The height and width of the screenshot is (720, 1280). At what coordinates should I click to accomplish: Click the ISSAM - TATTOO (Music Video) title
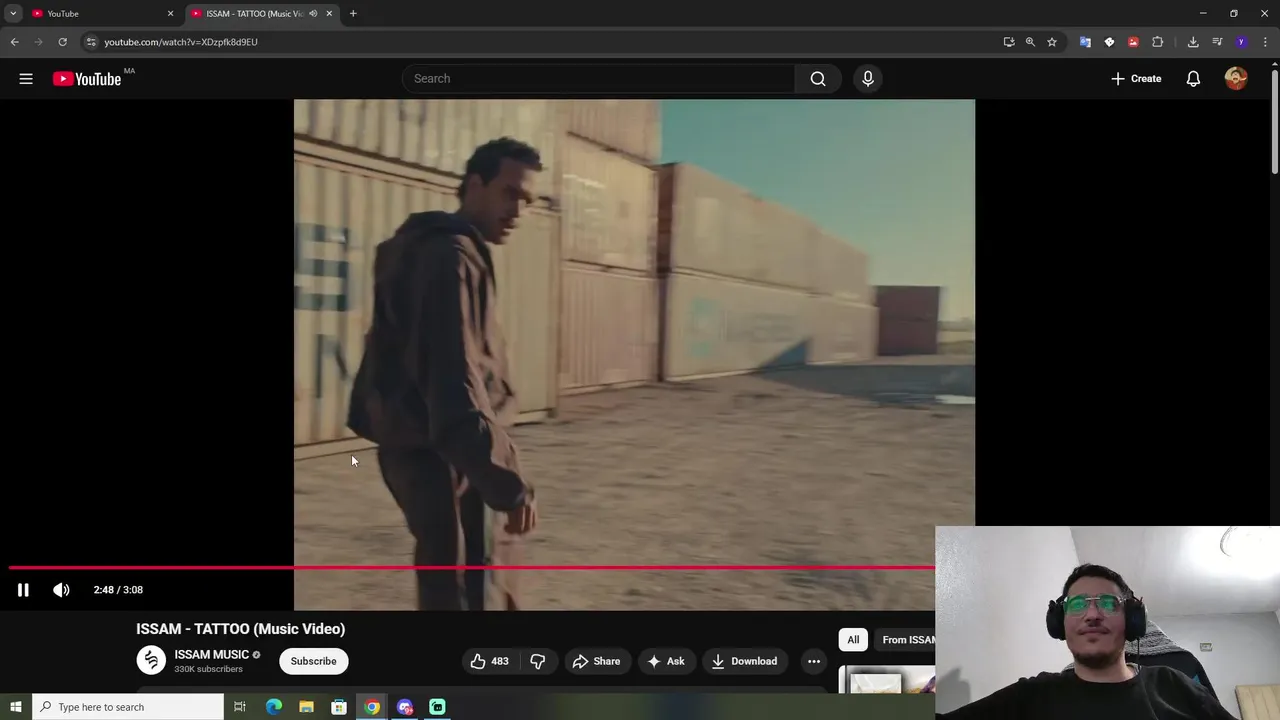tap(241, 629)
